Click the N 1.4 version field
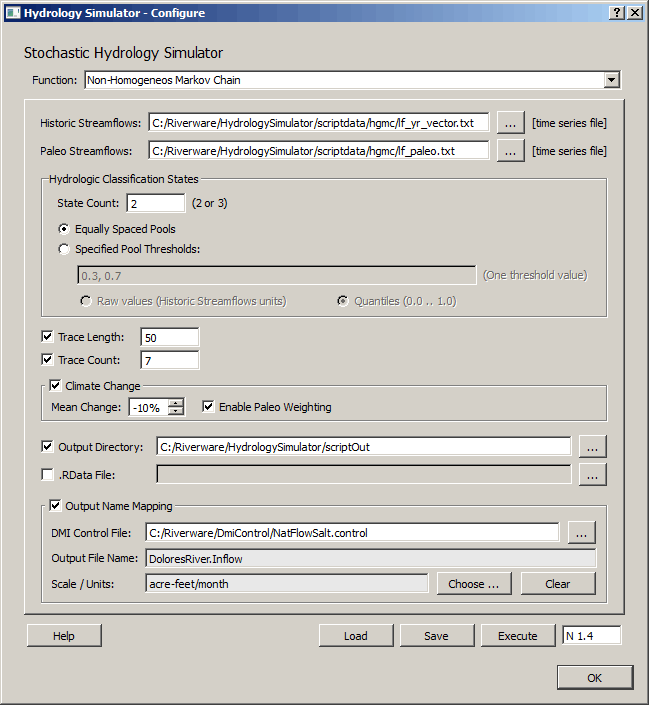The image size is (649, 705). pyautogui.click(x=591, y=636)
